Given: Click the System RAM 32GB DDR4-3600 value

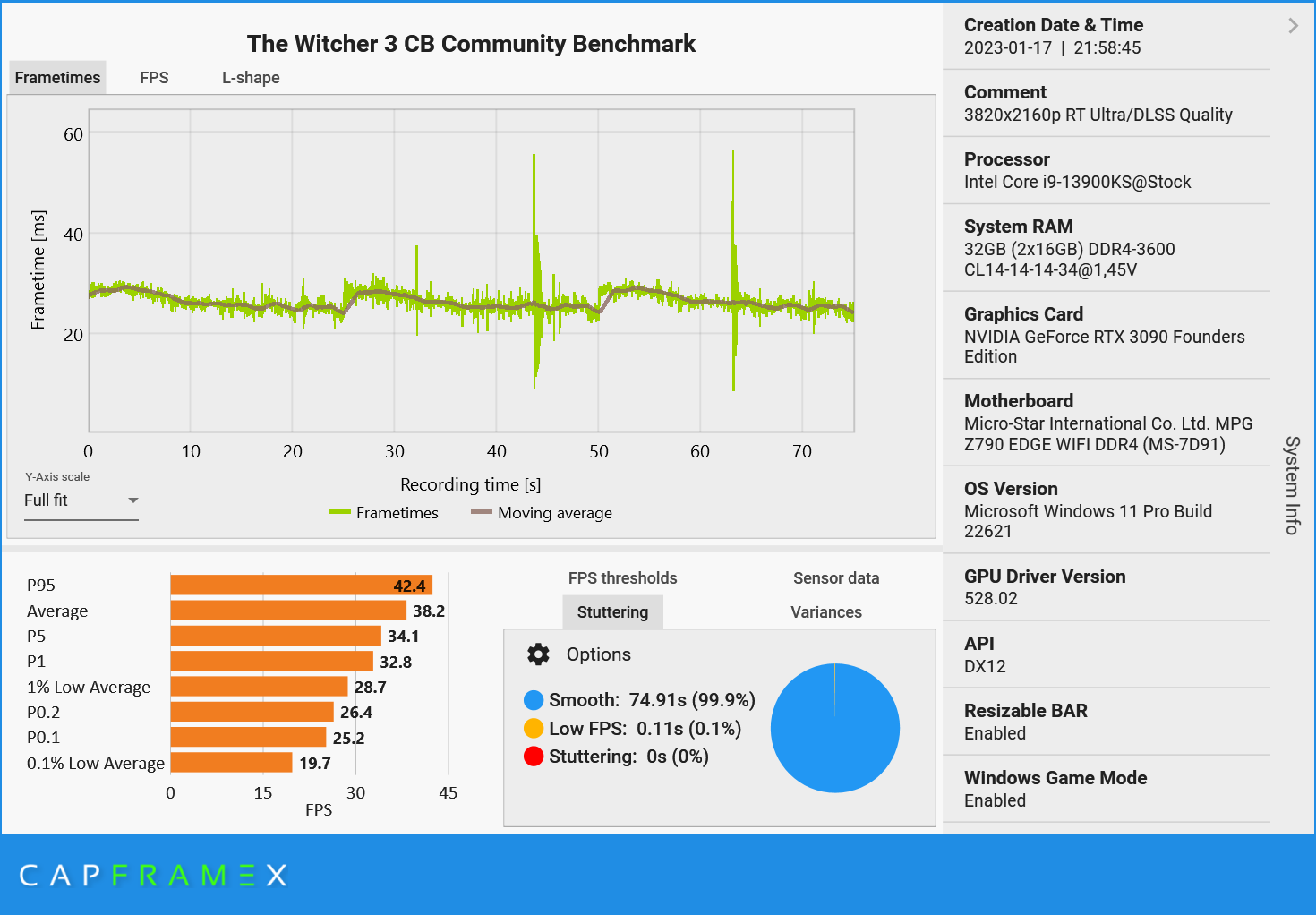Looking at the screenshot, I should pos(1070,260).
